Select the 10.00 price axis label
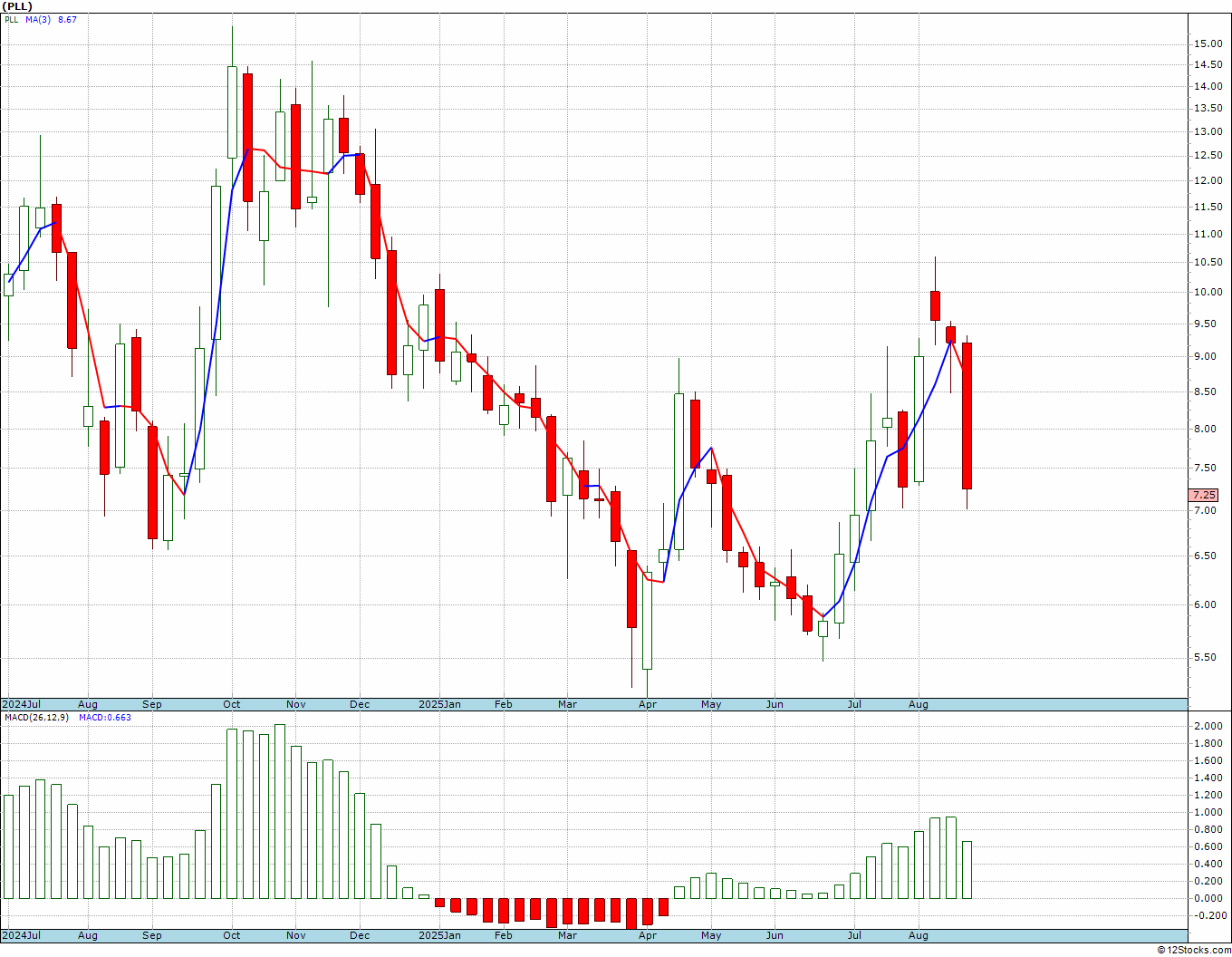1232x957 pixels. pyautogui.click(x=1207, y=292)
